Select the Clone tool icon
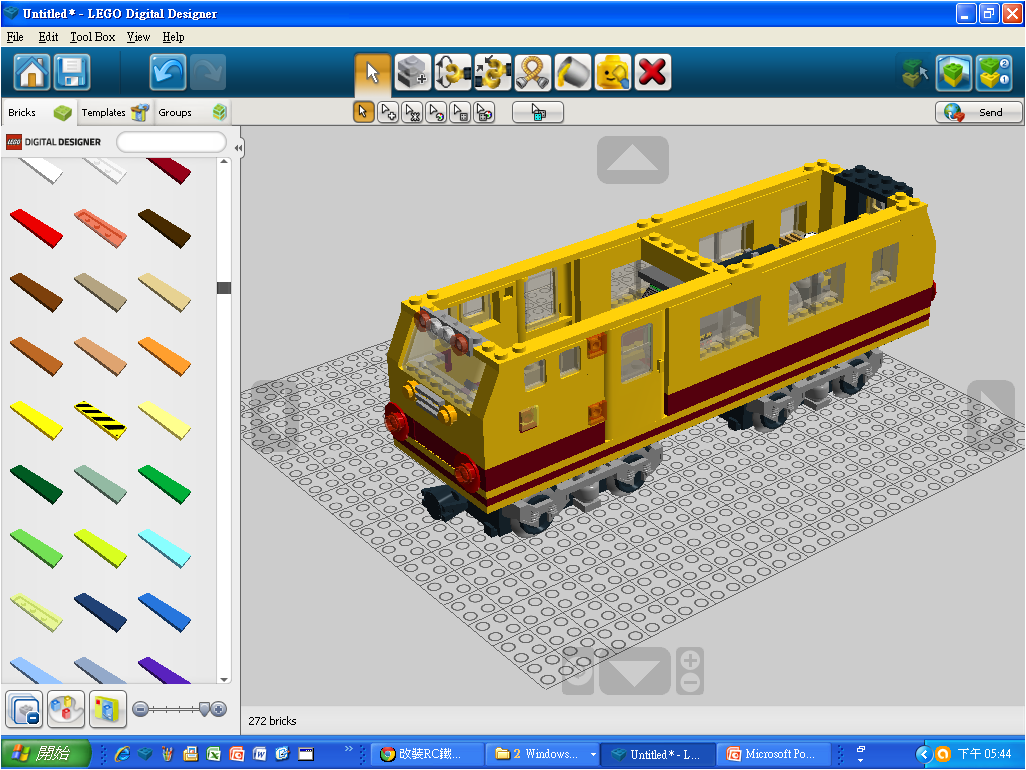This screenshot has width=1026, height=770. pyautogui.click(x=413, y=72)
